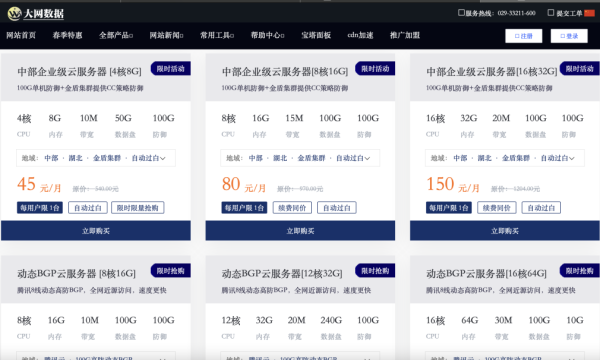This screenshot has width=600, height=360.
Task: Click the Chinese flag language icon
Action: 589,13
